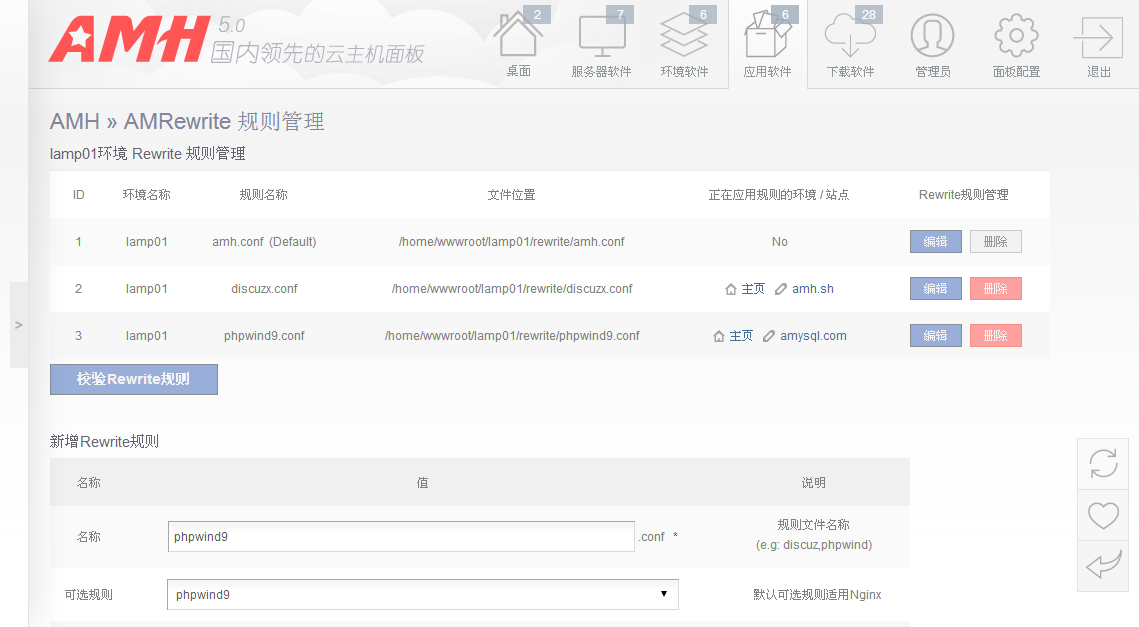Open the amh.sh site link
Image resolution: width=1139 pixels, height=627 pixels.
coord(812,289)
